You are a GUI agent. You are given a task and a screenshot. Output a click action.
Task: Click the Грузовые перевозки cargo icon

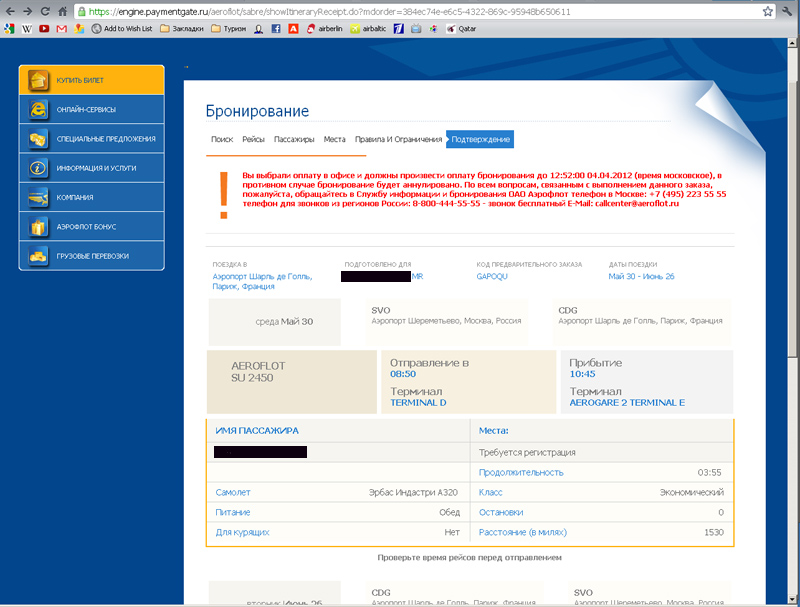[x=38, y=256]
